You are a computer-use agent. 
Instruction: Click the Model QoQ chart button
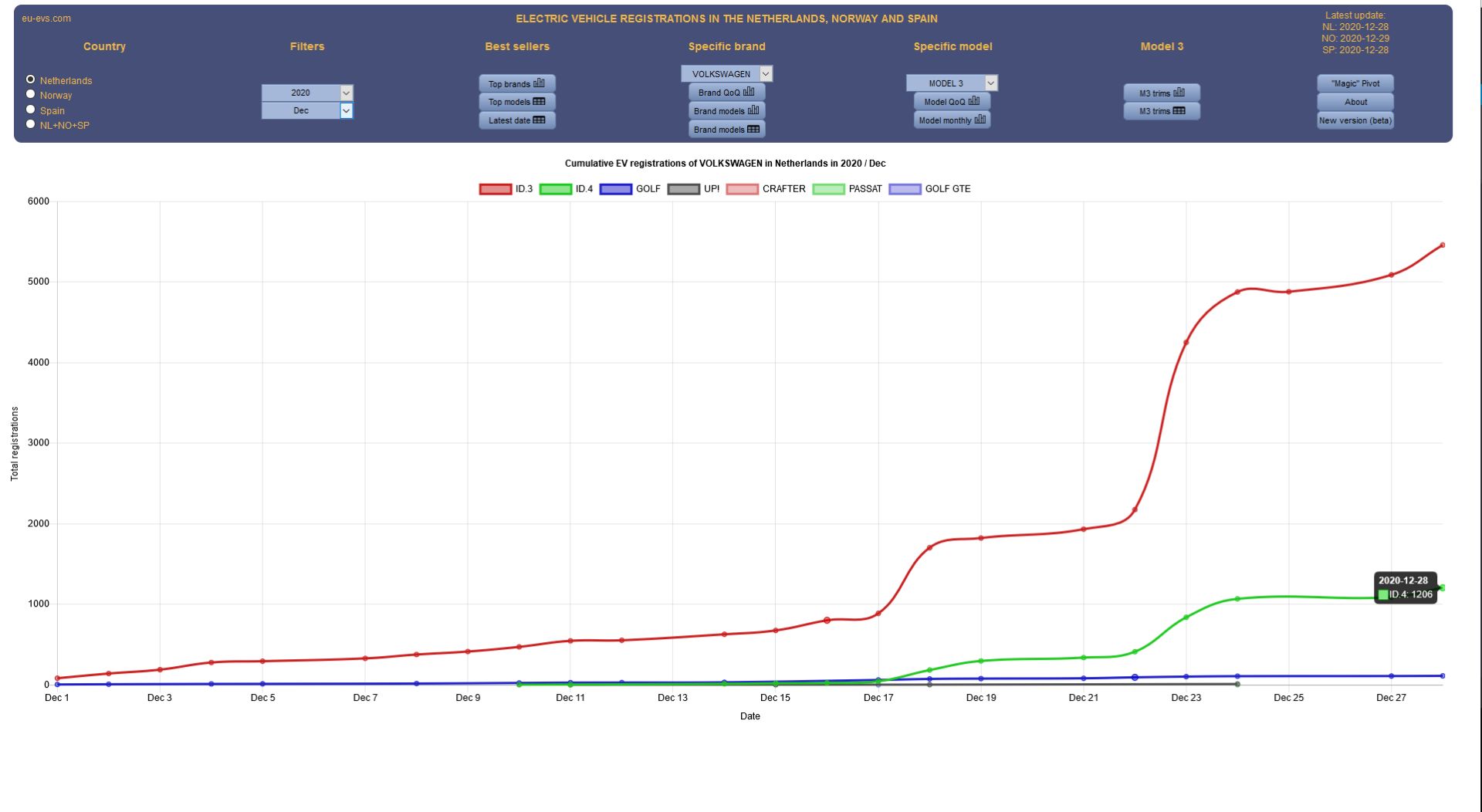[x=952, y=102]
